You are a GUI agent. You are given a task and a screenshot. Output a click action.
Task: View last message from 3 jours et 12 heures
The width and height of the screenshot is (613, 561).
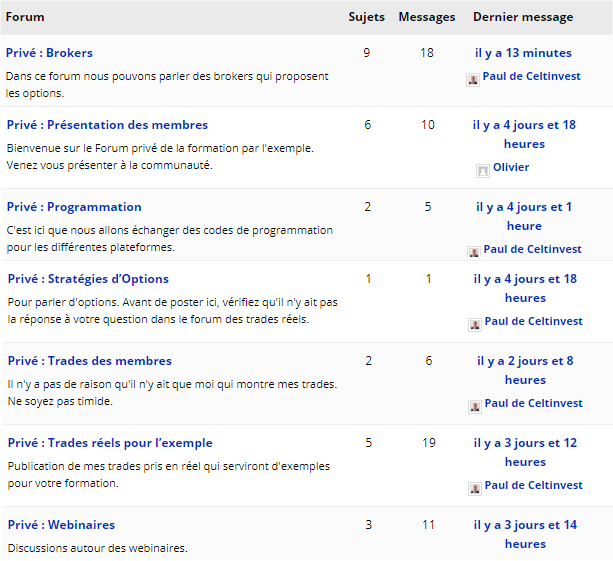(x=524, y=452)
